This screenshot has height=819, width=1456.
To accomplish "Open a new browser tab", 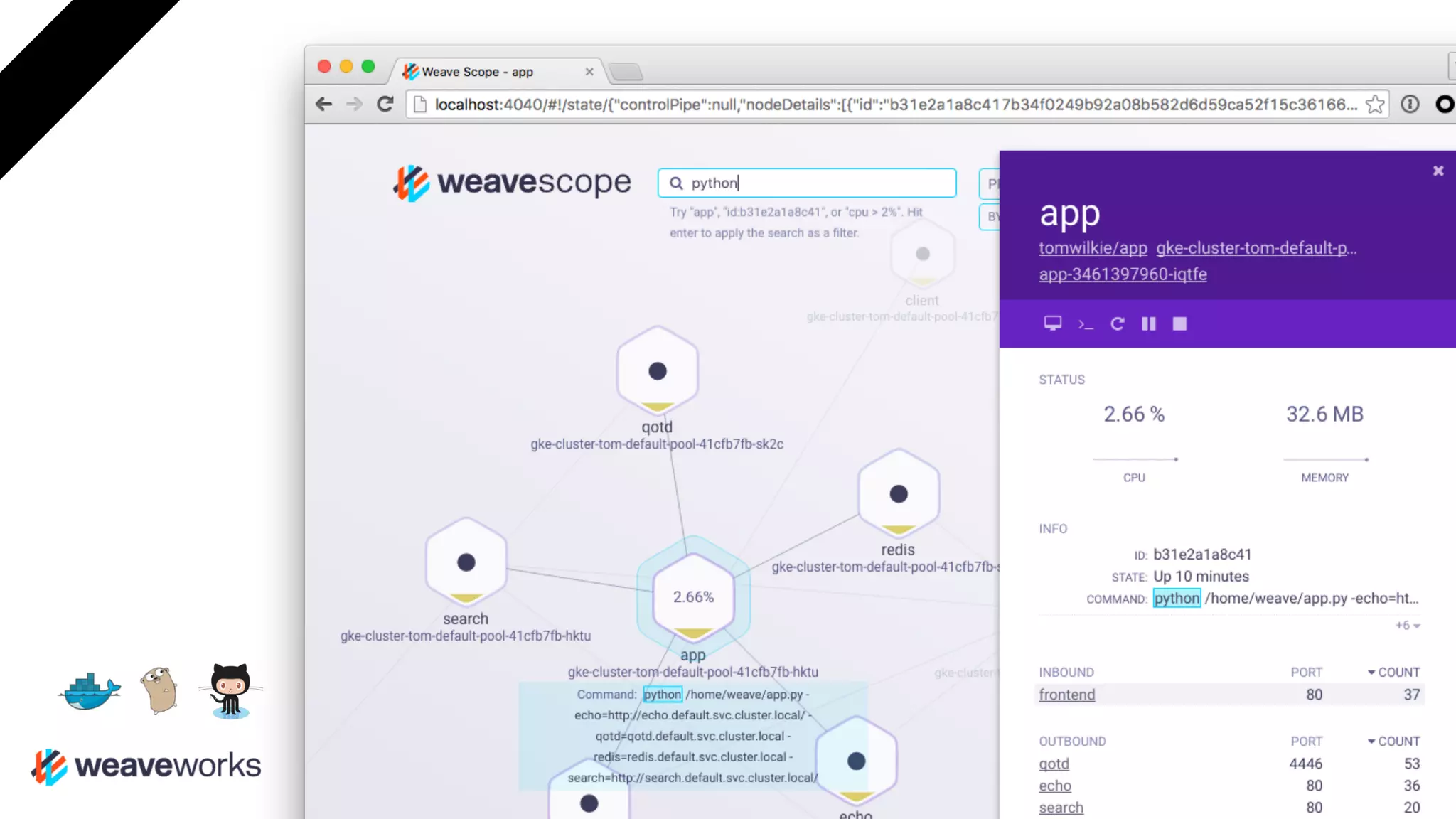I will point(626,72).
